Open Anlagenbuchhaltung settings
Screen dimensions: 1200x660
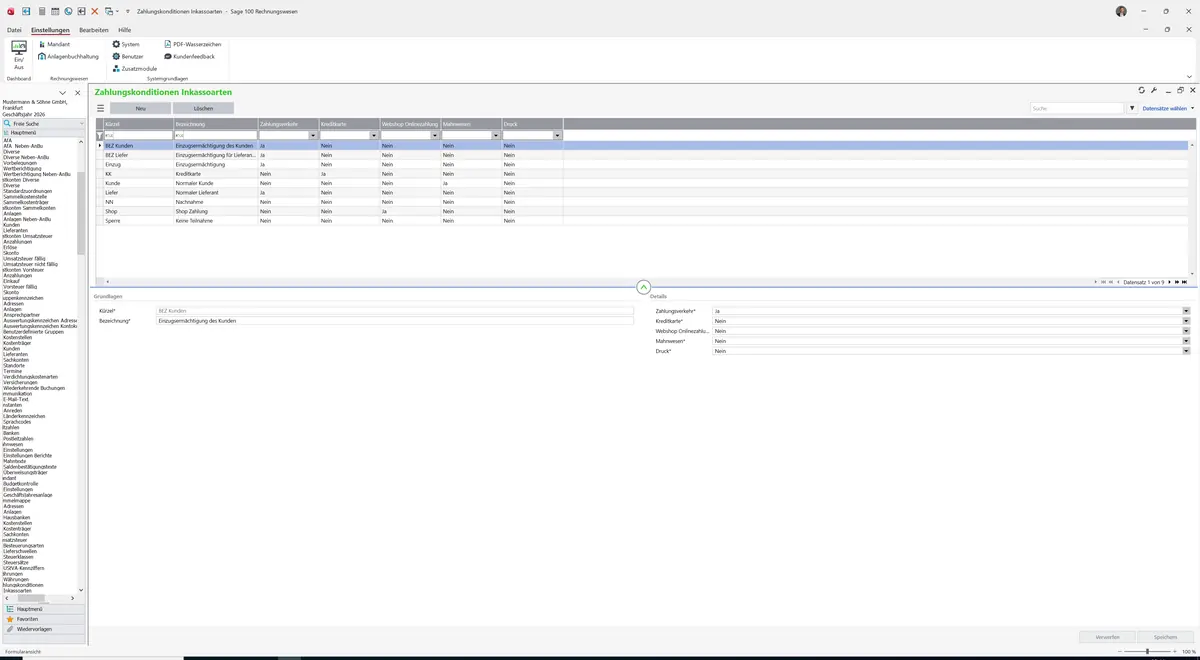click(x=69, y=57)
